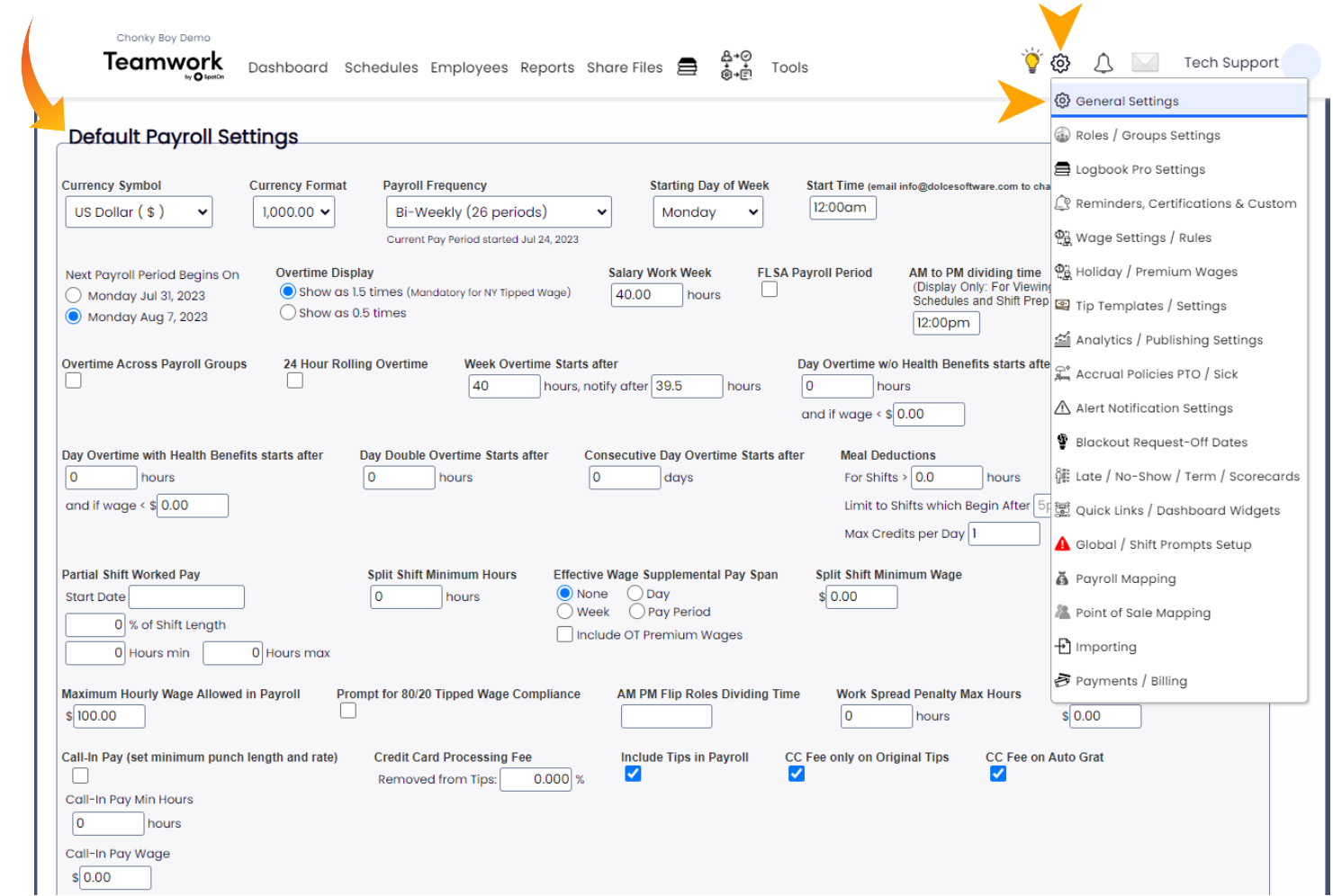Open the Employees menu

click(x=469, y=67)
